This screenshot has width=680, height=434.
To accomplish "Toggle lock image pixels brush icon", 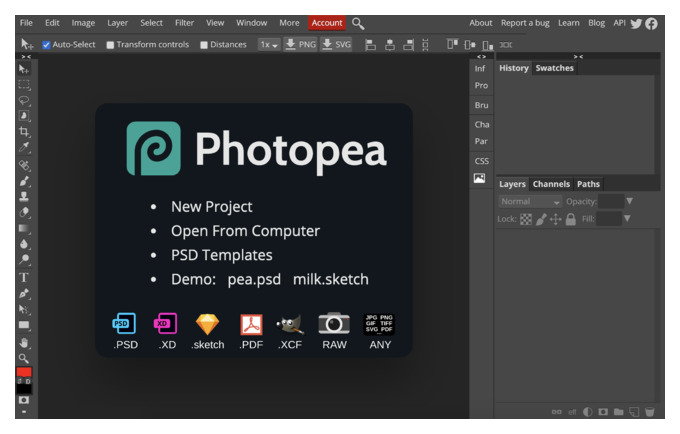I will (541, 219).
